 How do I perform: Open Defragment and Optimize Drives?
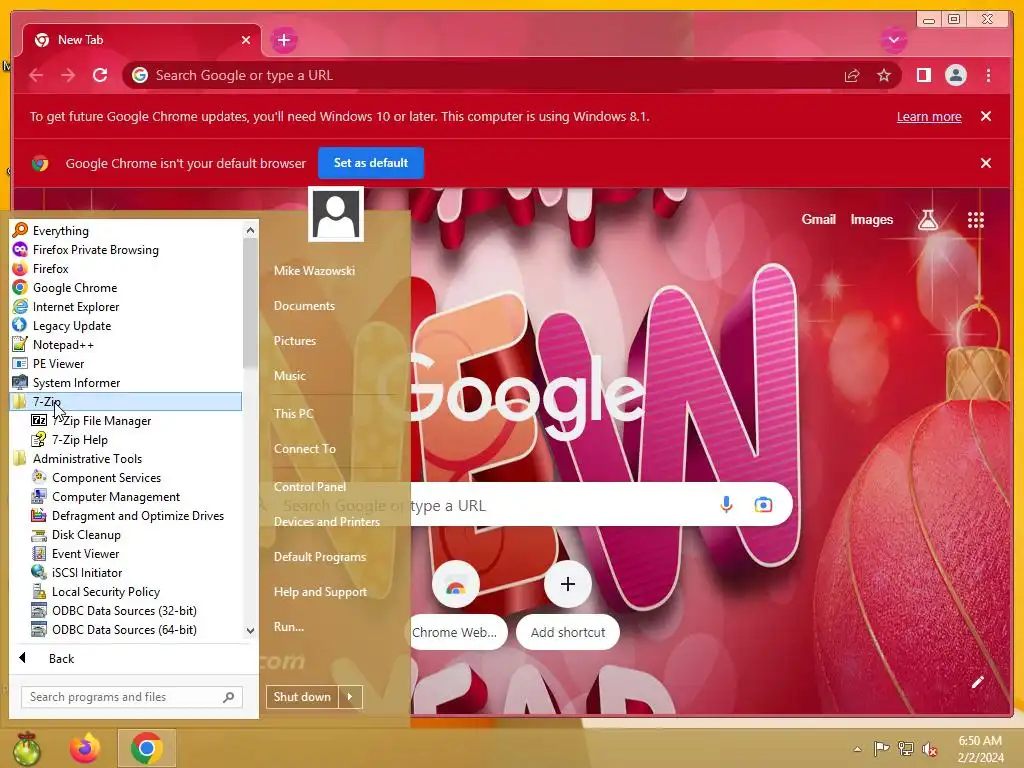[x=126, y=515]
